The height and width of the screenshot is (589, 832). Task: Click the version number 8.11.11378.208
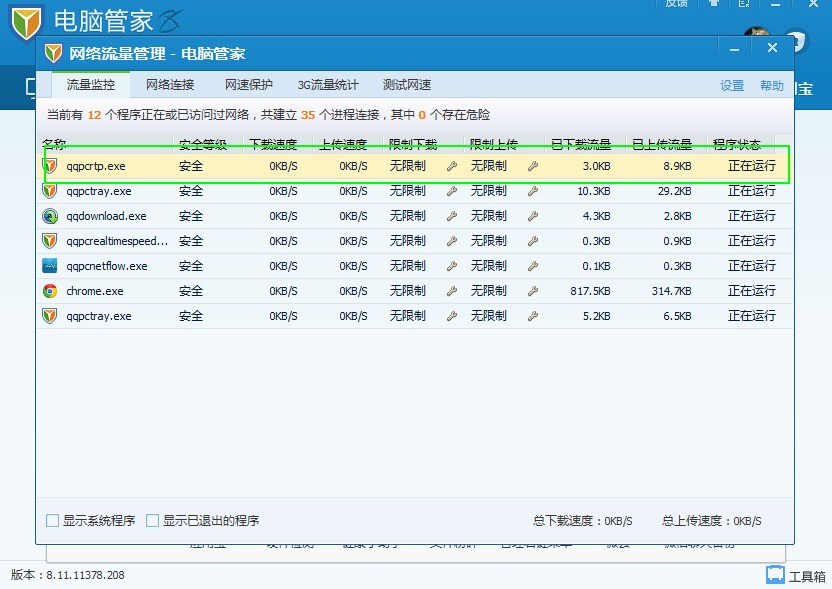tap(85, 575)
